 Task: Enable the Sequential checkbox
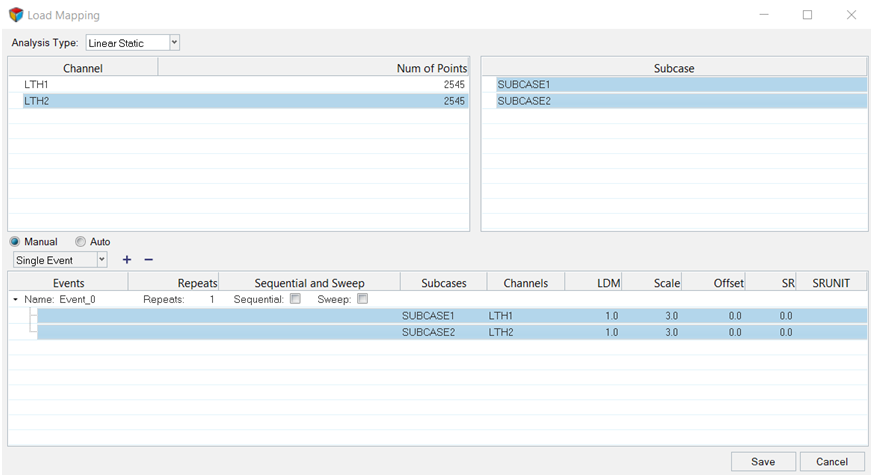click(x=295, y=299)
